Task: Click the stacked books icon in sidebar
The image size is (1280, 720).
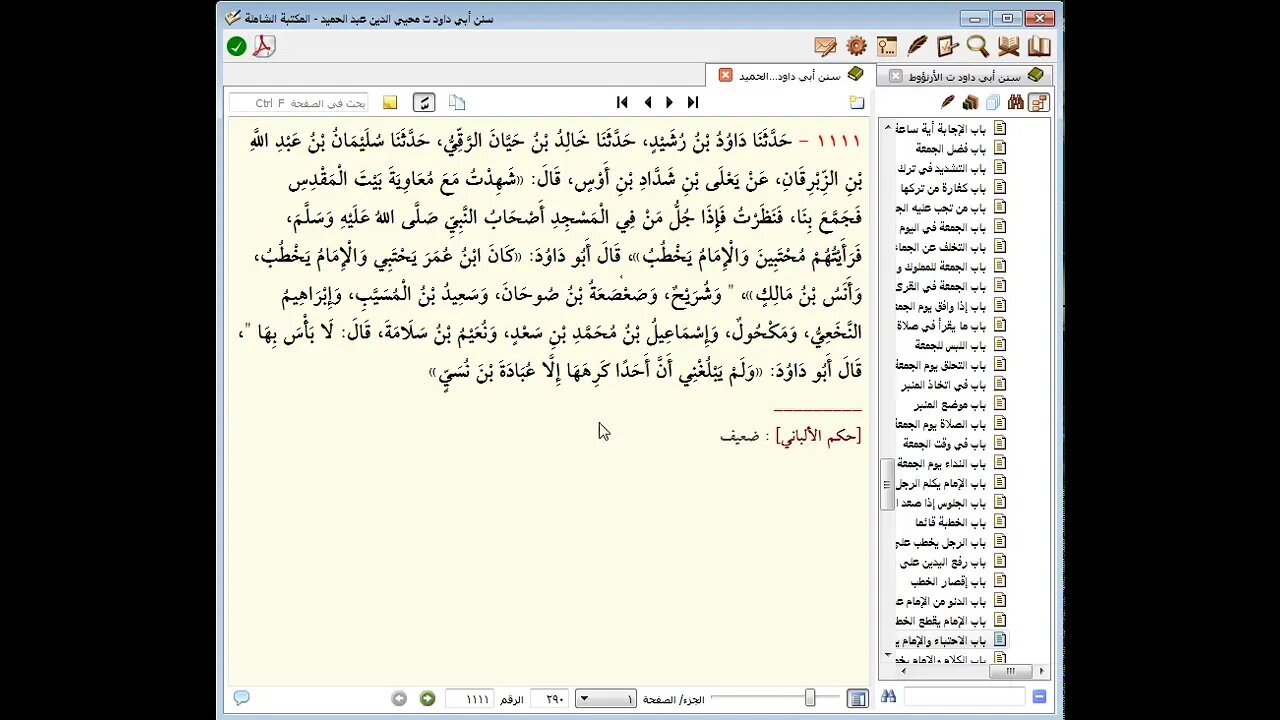Action: tap(970, 102)
